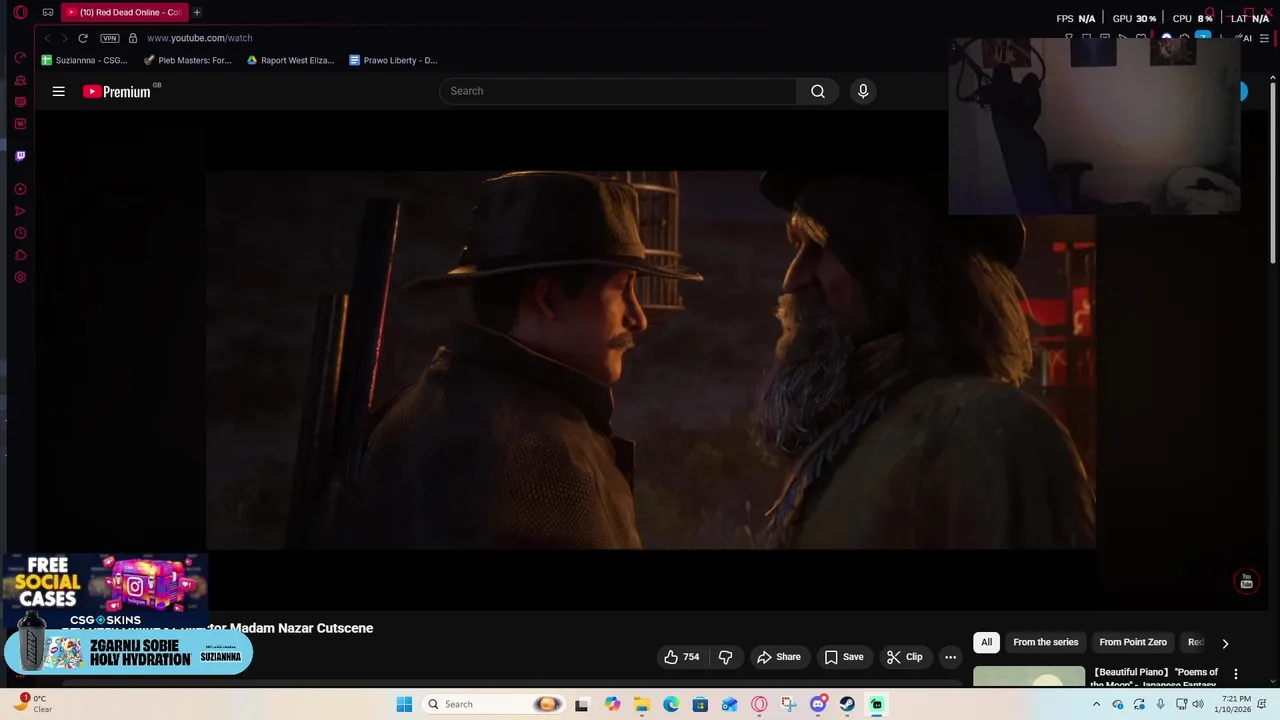Show hidden system tray icons chevron
Image resolution: width=1280 pixels, height=720 pixels.
(x=1097, y=704)
